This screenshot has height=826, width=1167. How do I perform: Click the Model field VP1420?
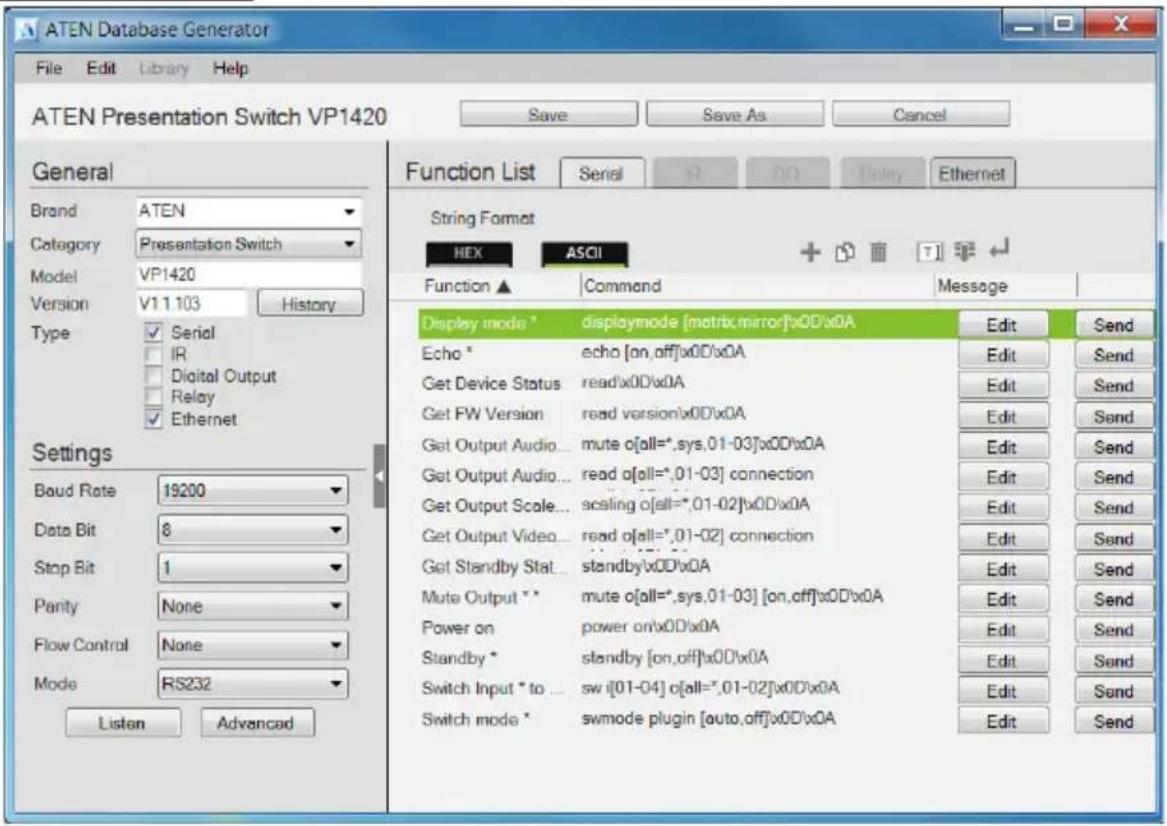pos(249,275)
